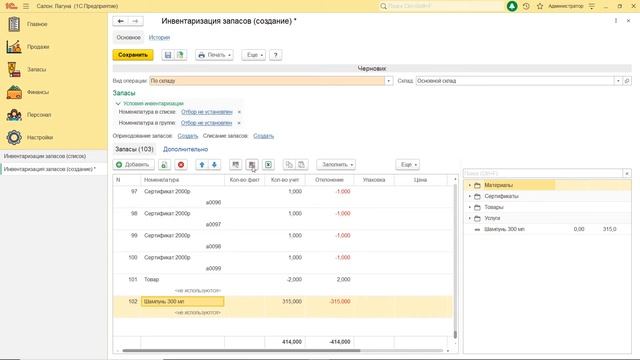The image size is (640, 360).
Task: Click the copy row icon beside Добавить
Action: [164, 164]
